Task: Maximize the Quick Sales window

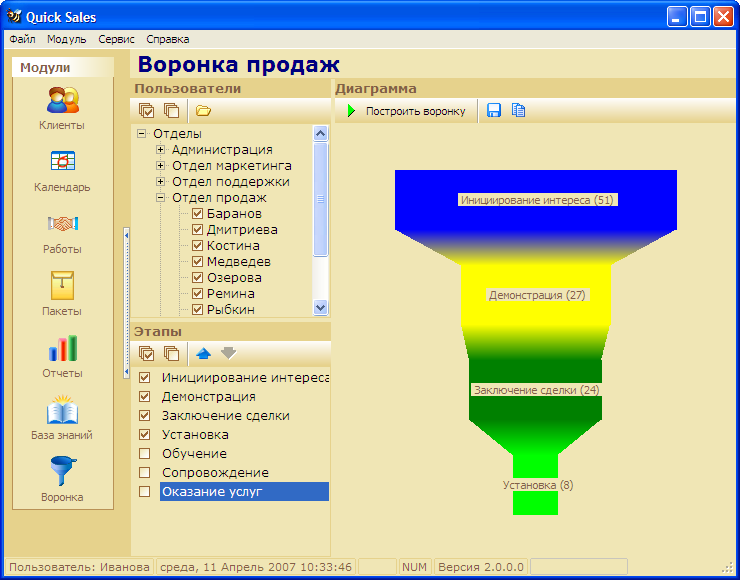Action: [700, 17]
